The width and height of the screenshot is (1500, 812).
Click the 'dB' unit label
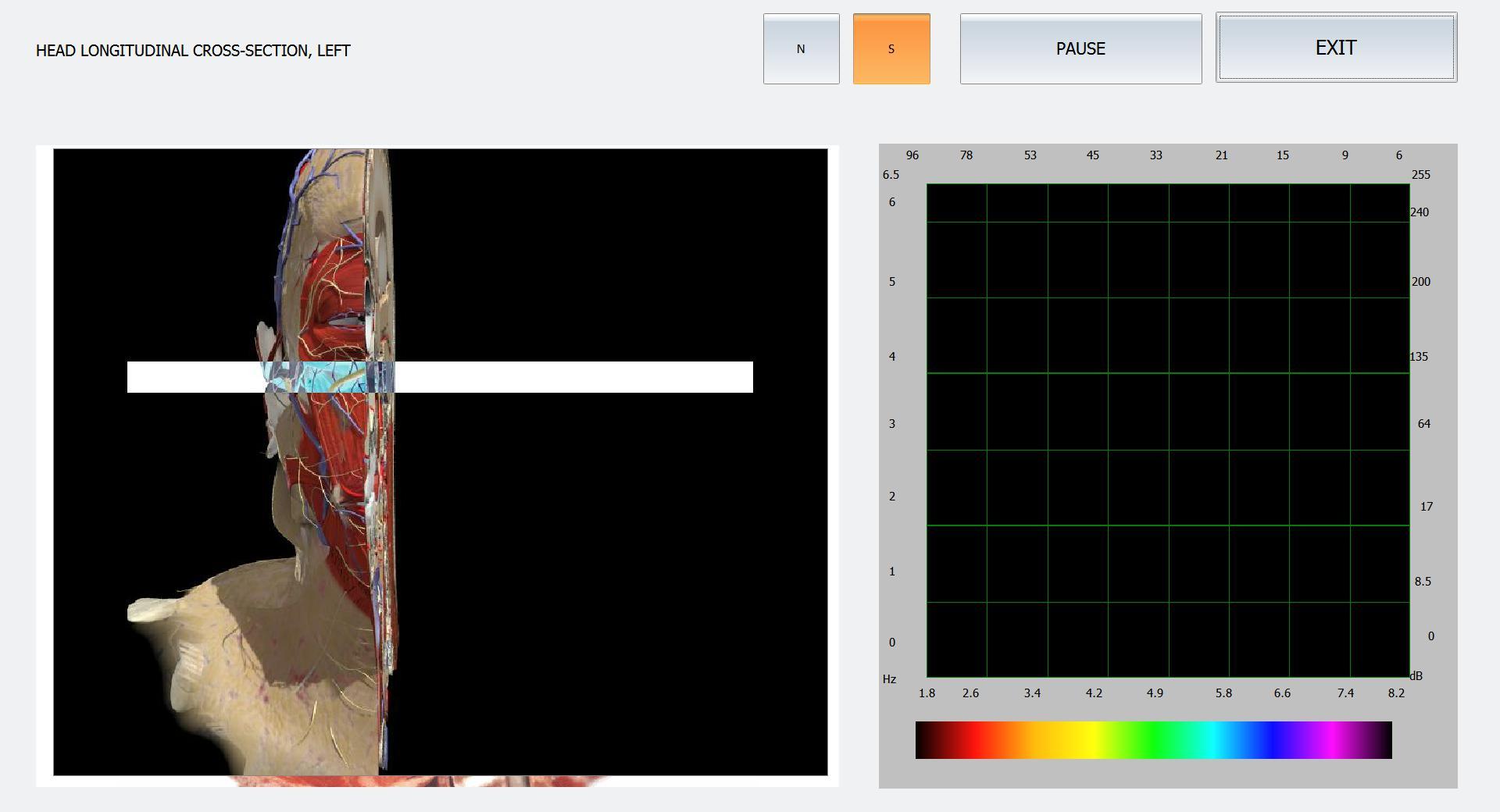click(1416, 676)
